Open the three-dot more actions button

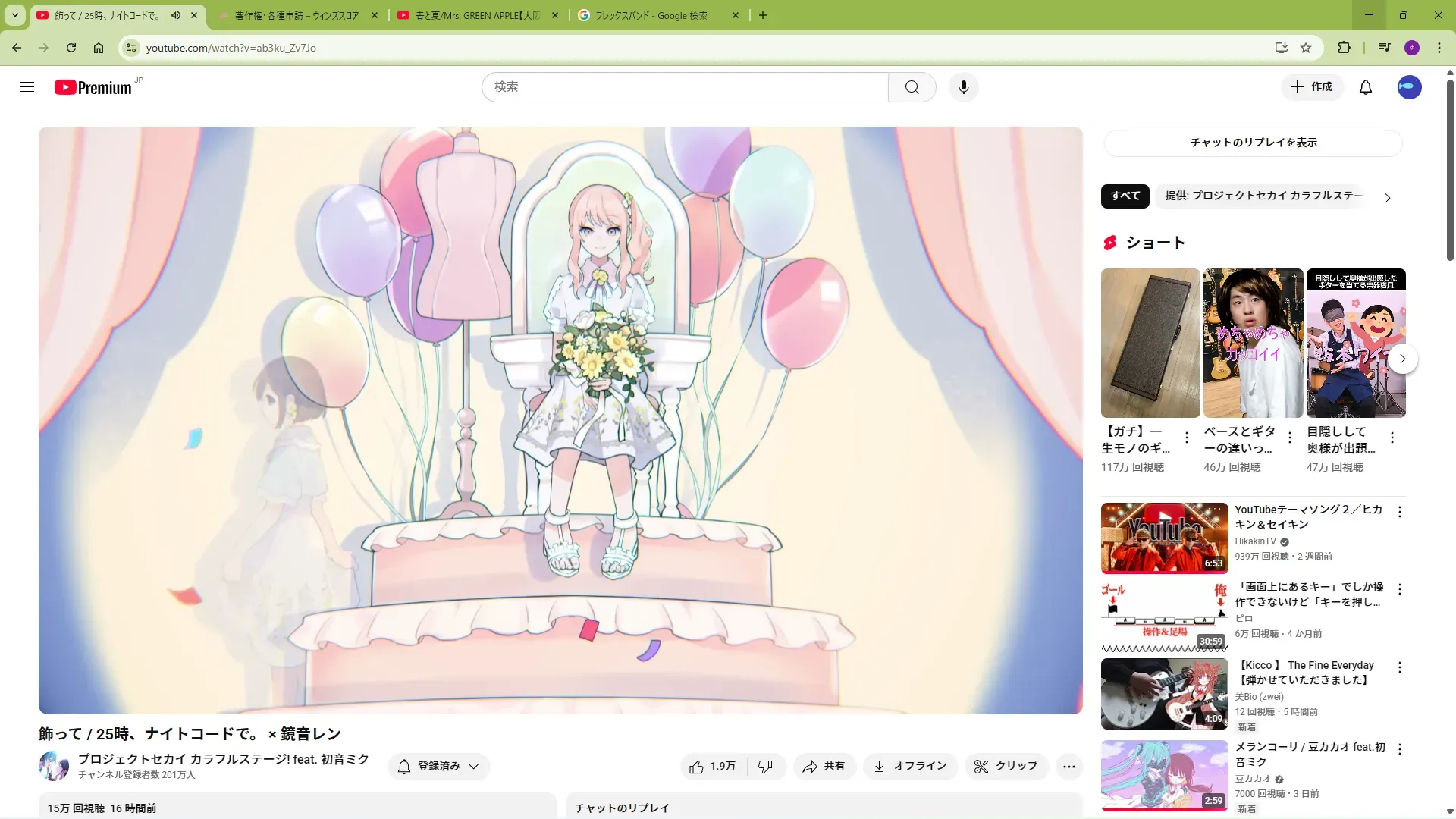coord(1068,767)
